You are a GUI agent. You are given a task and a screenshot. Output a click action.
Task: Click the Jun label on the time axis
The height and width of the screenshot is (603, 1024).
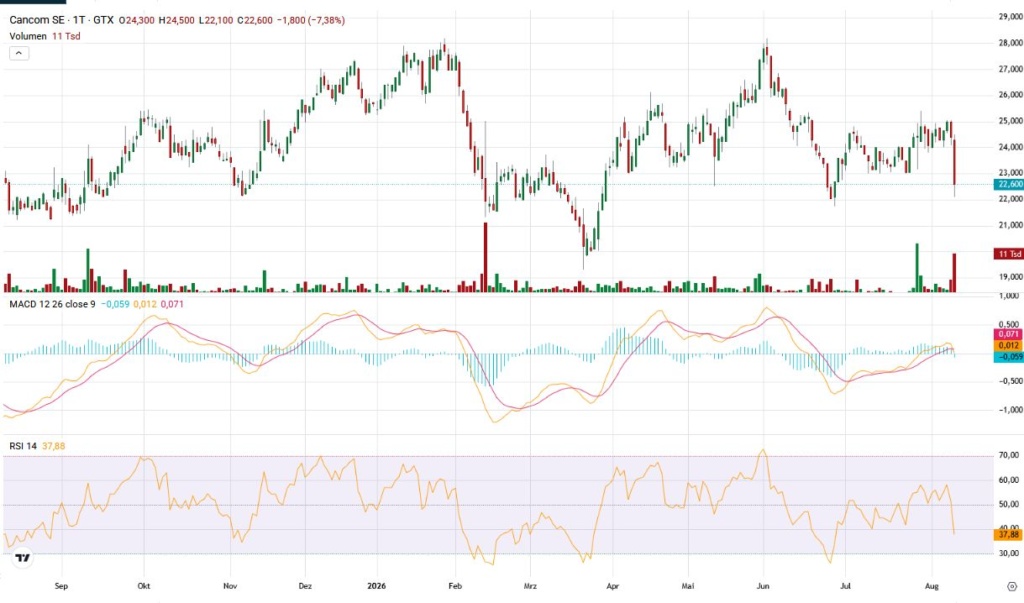point(763,586)
